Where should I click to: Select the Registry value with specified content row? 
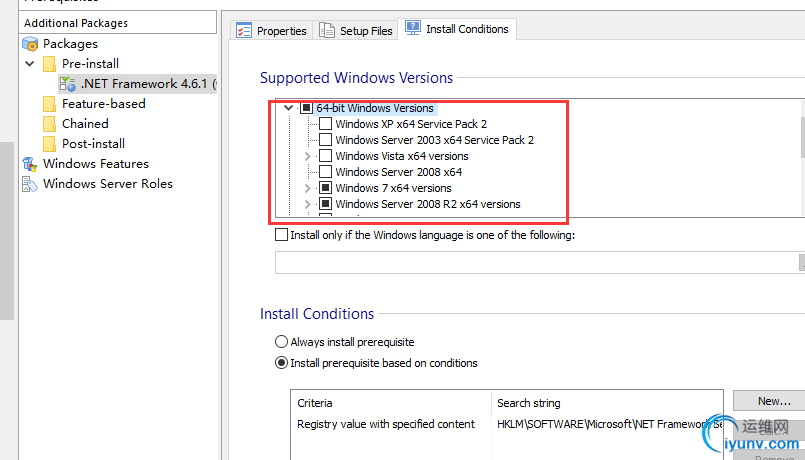[x=386, y=424]
